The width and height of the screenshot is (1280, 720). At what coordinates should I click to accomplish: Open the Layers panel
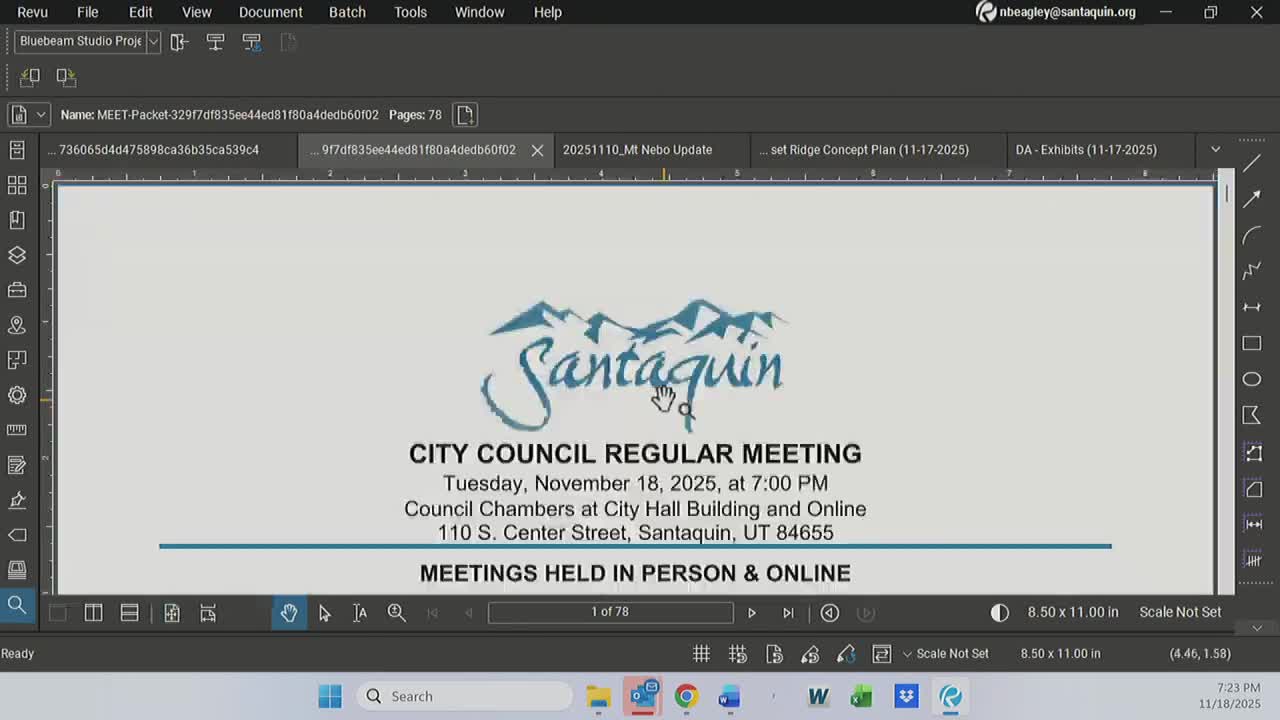click(x=16, y=255)
